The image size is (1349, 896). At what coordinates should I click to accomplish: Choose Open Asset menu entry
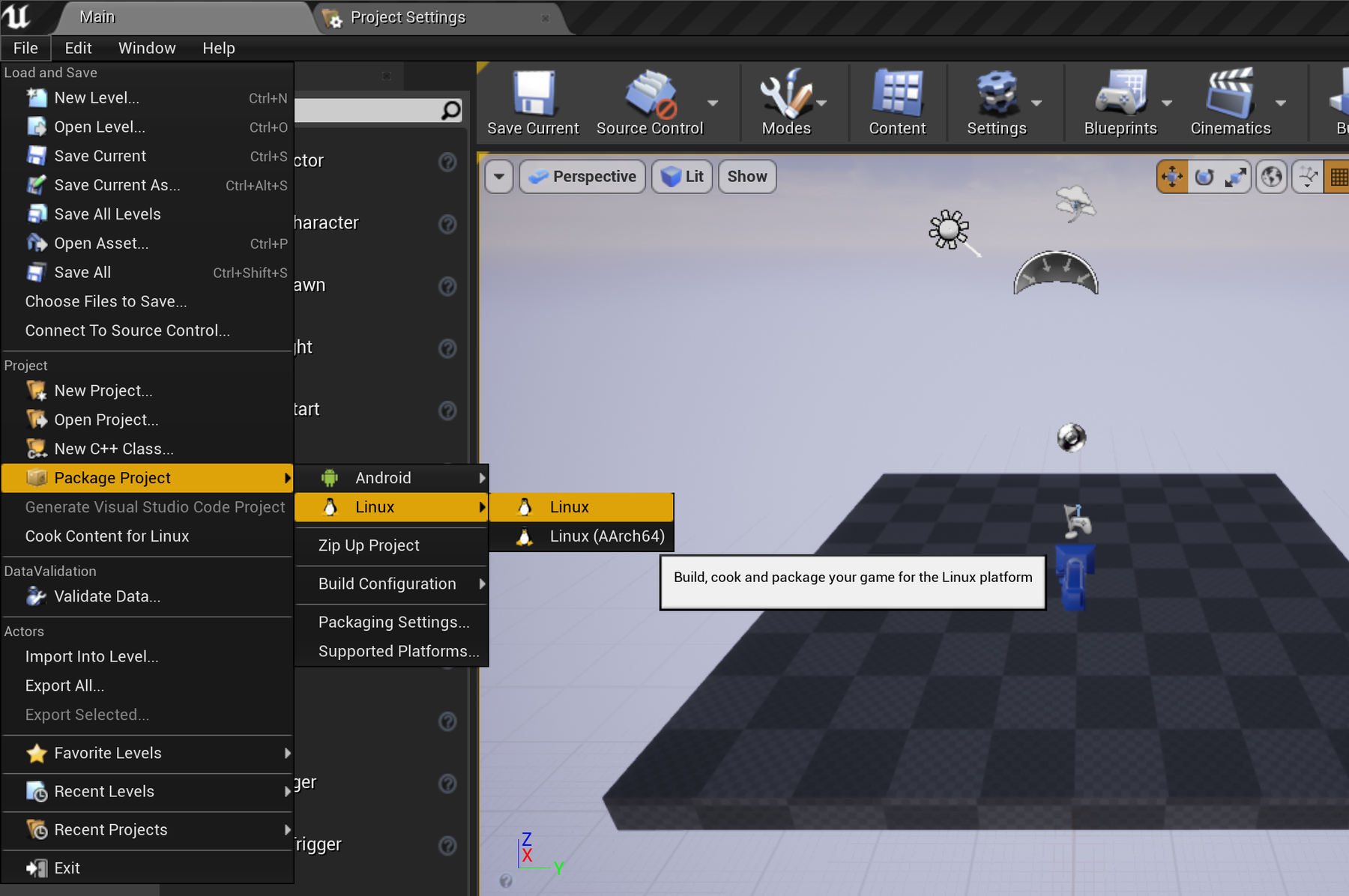pyautogui.click(x=147, y=243)
